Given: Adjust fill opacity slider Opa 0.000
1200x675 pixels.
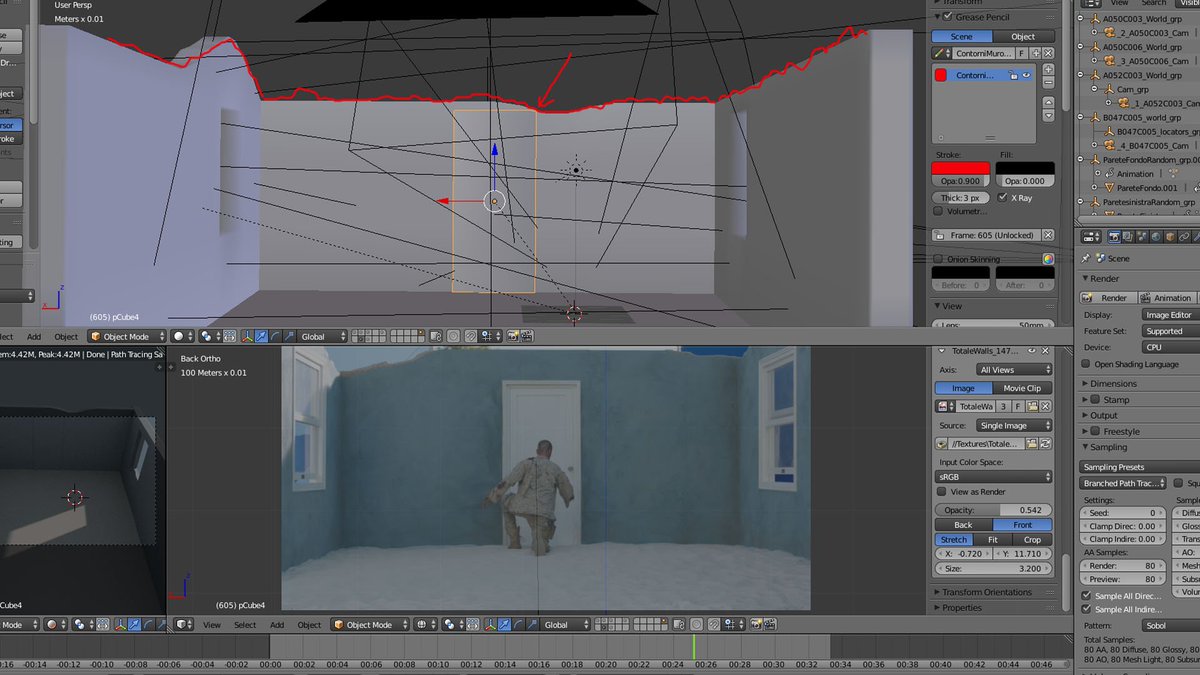Looking at the screenshot, I should click(x=1025, y=181).
